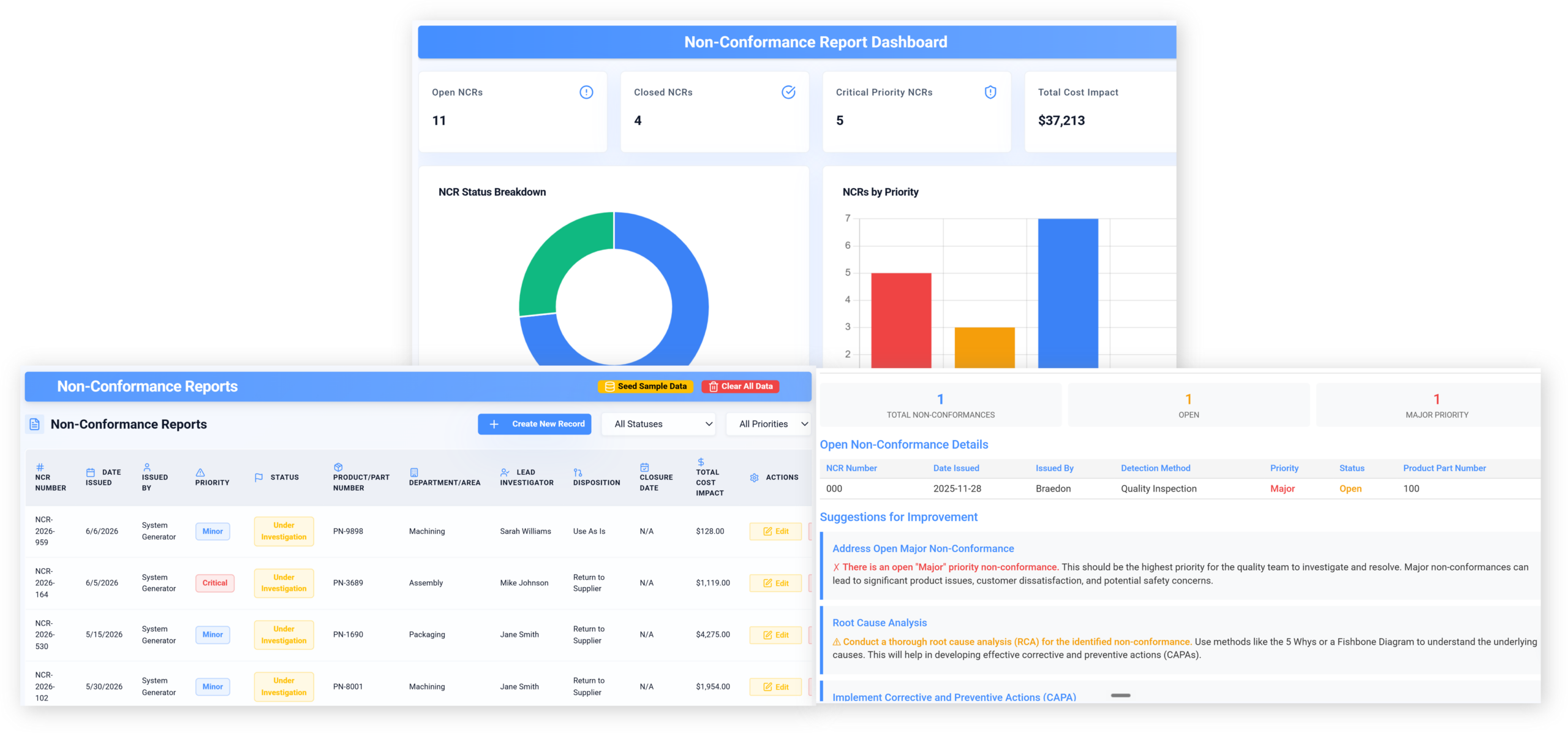
Task: Click the warning triangle icon in Priority header
Action: [200, 473]
